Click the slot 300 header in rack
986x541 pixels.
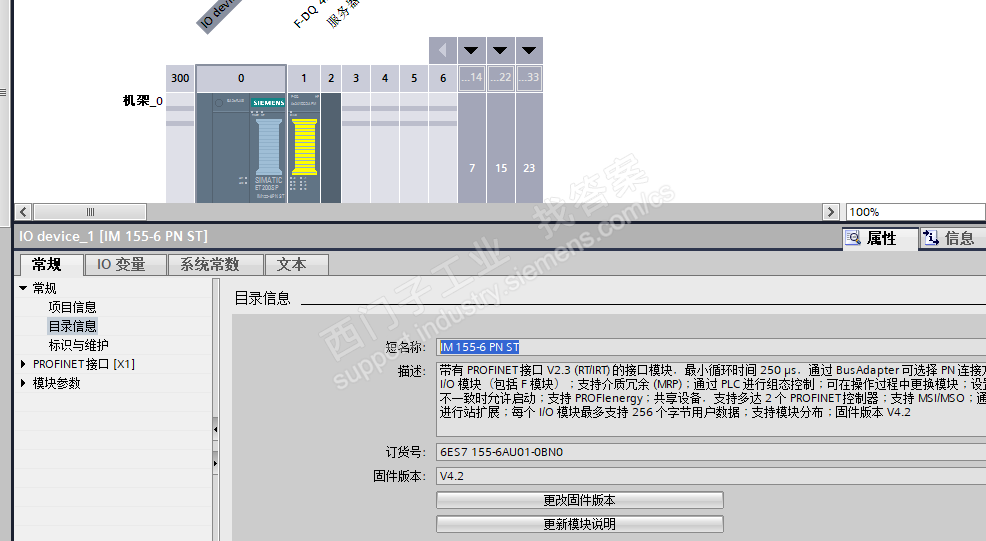180,78
